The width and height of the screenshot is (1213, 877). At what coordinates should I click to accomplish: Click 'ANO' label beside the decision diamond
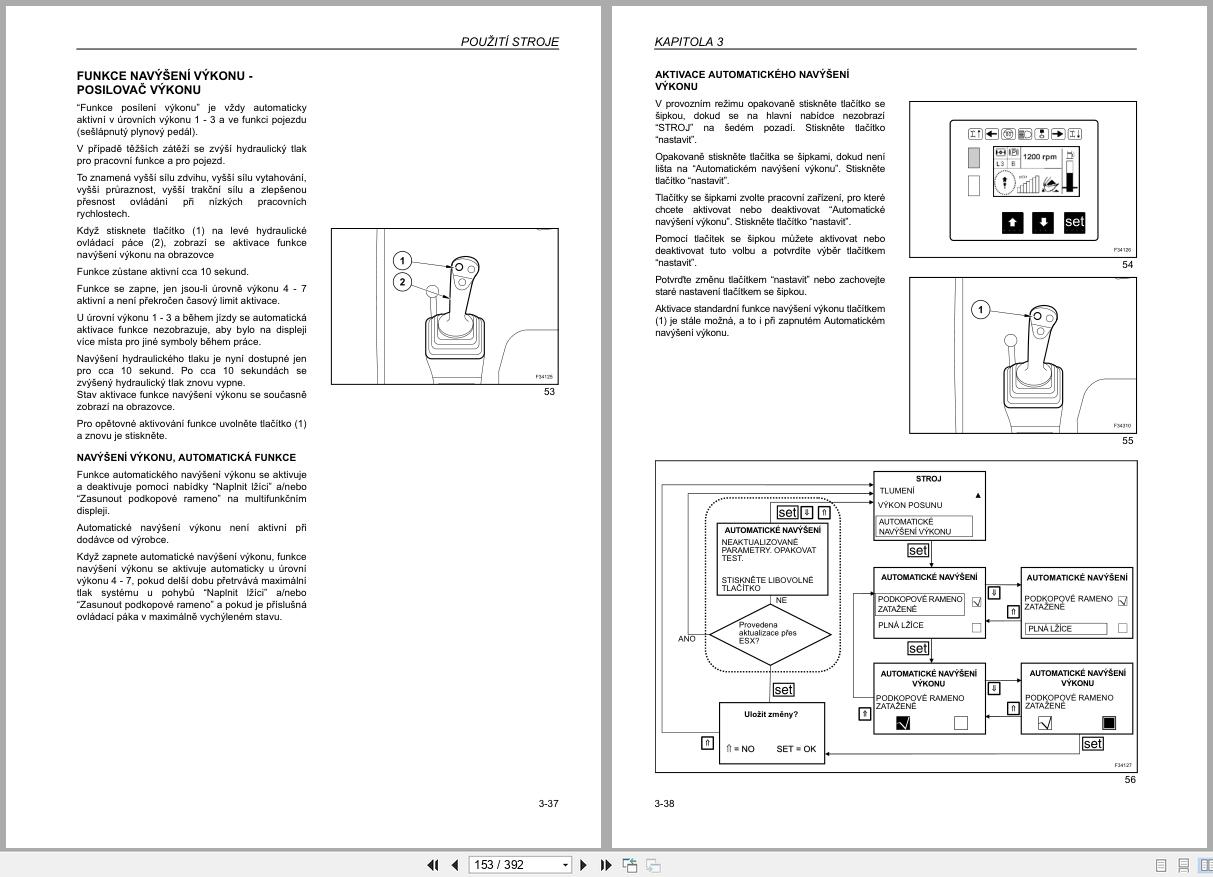[x=687, y=638]
